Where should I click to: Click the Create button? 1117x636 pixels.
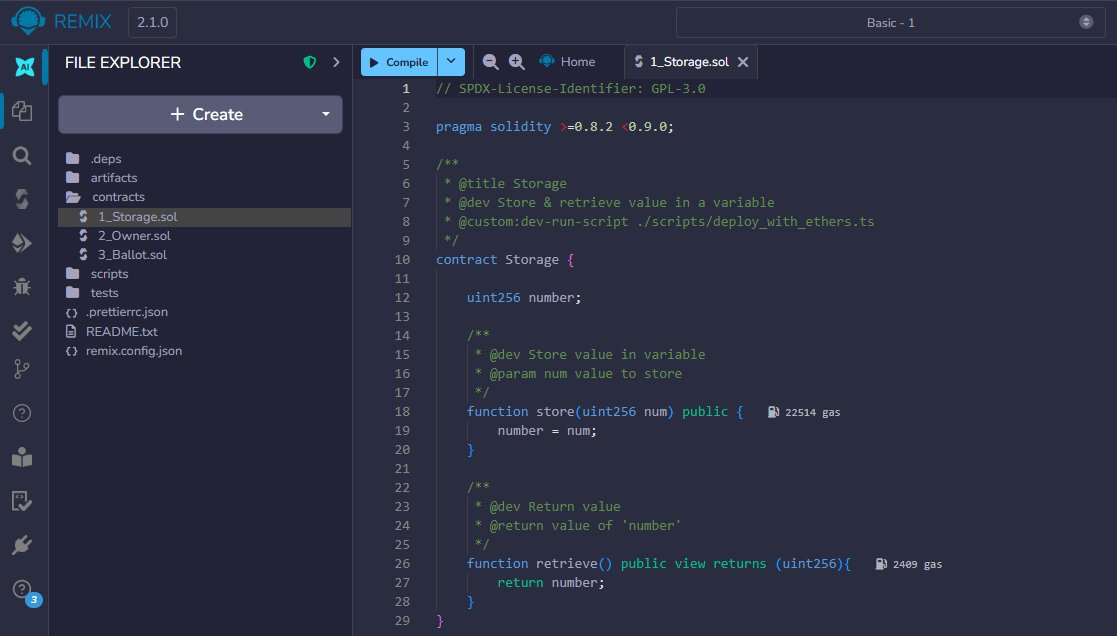tap(200, 115)
